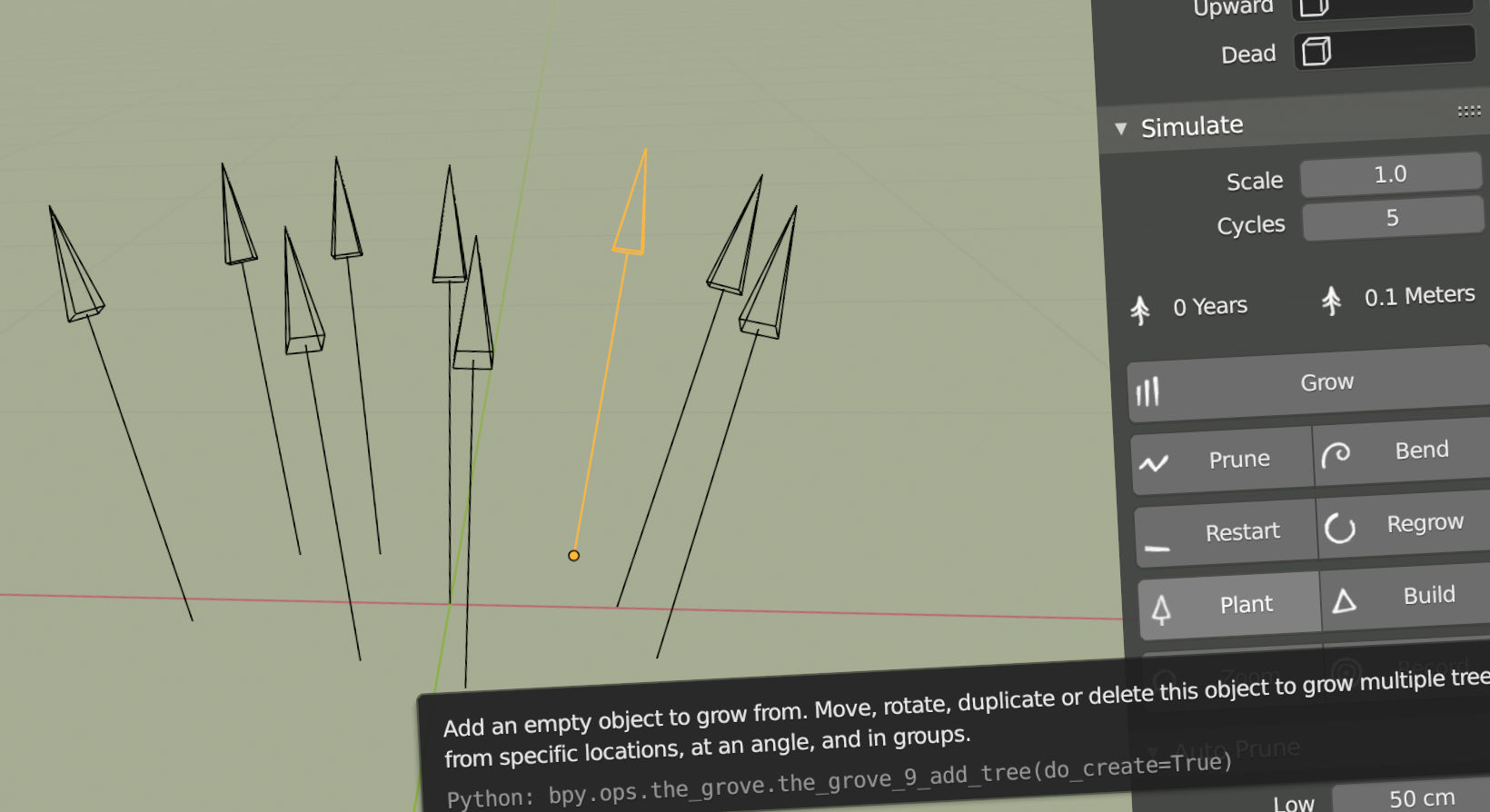Click the Regrow button

(1405, 525)
